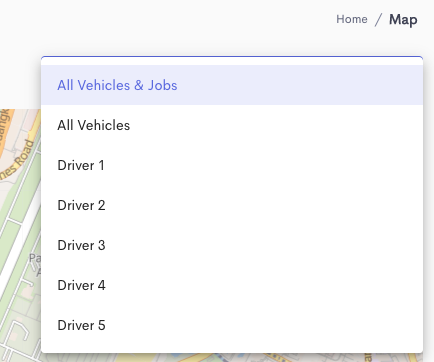Viewport: 434px width, 362px height.
Task: Choose All Vehicles from the list
Action: pyautogui.click(x=232, y=125)
